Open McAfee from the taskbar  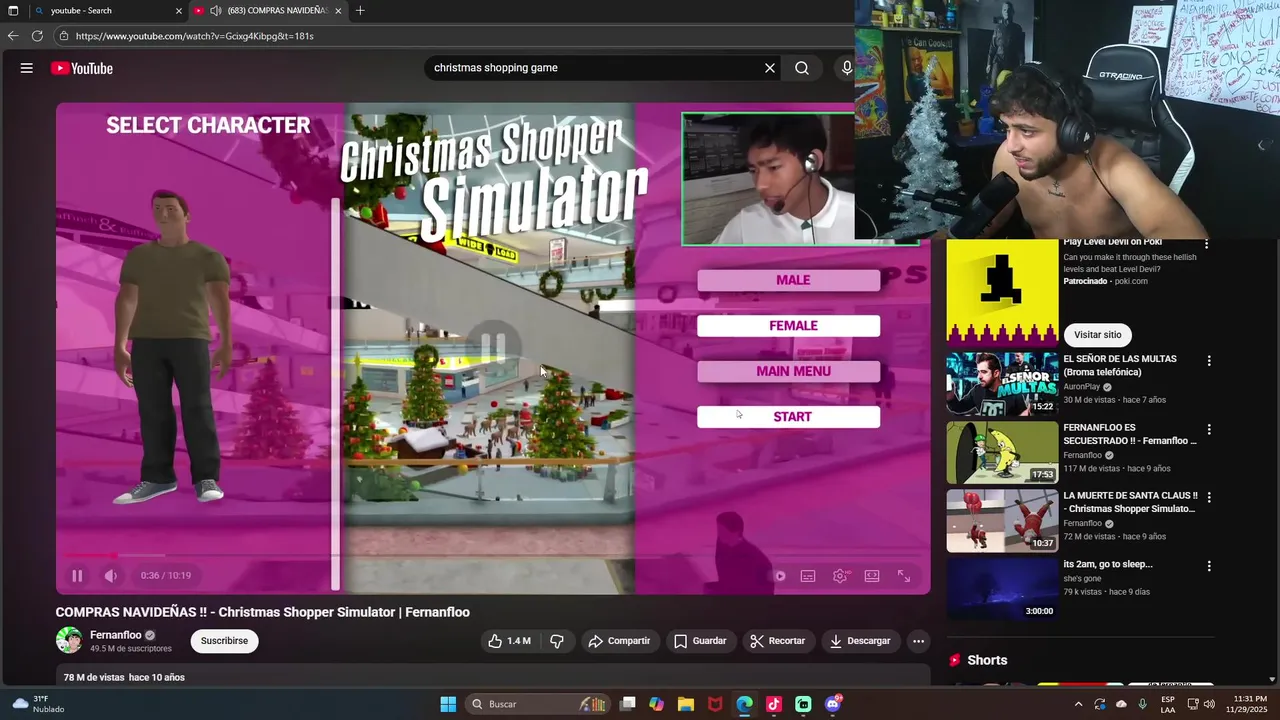(715, 704)
